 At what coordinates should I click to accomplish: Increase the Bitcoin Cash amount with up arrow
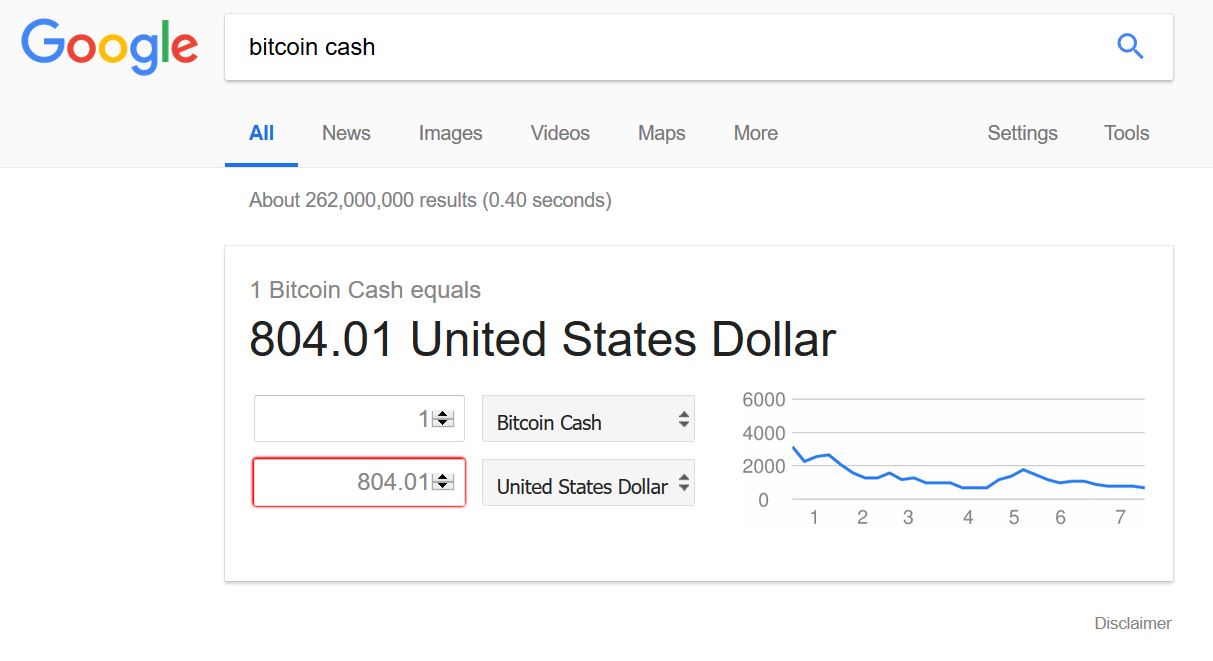click(x=443, y=414)
